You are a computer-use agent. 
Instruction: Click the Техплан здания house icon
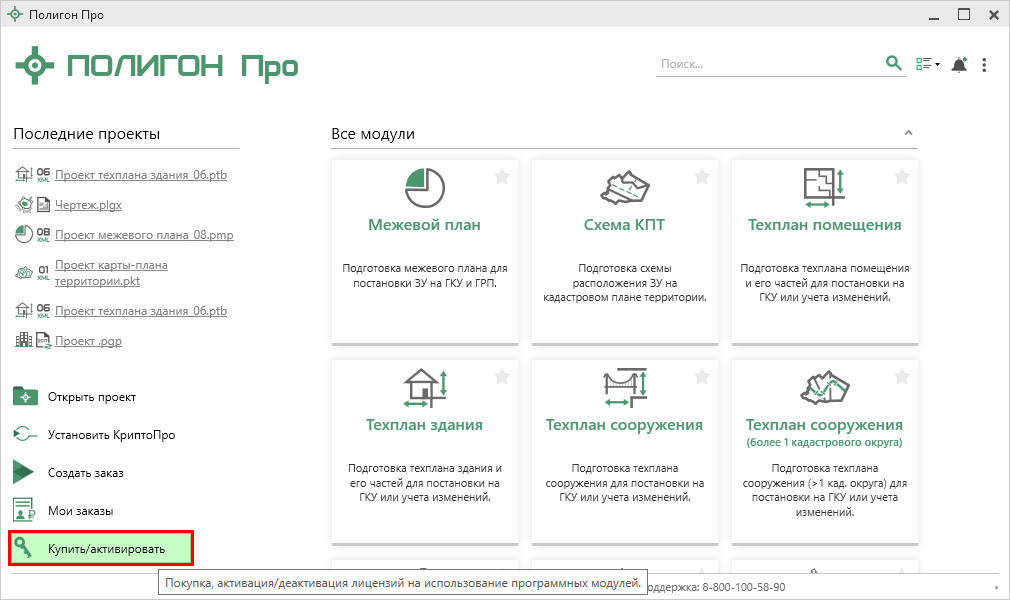point(425,387)
